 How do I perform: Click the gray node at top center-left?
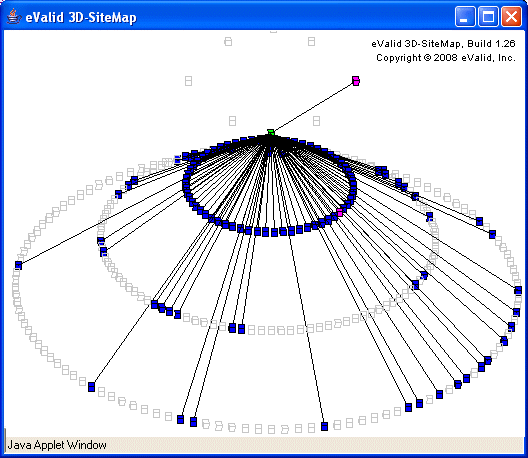(228, 42)
